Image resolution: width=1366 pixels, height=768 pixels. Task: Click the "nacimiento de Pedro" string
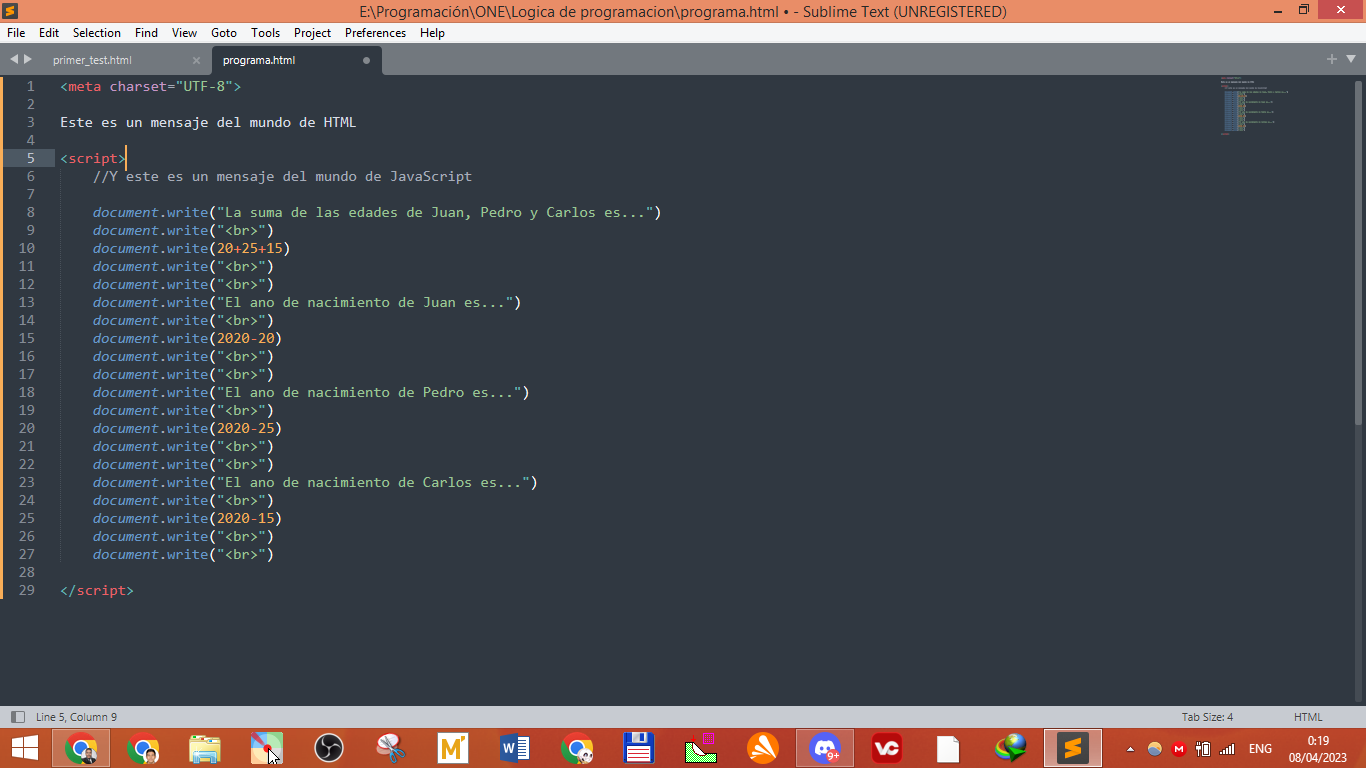[x=370, y=392]
